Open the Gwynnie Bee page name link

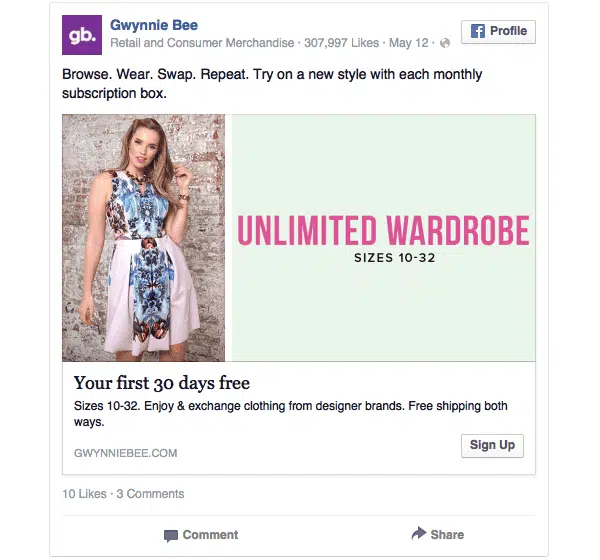(x=154, y=25)
